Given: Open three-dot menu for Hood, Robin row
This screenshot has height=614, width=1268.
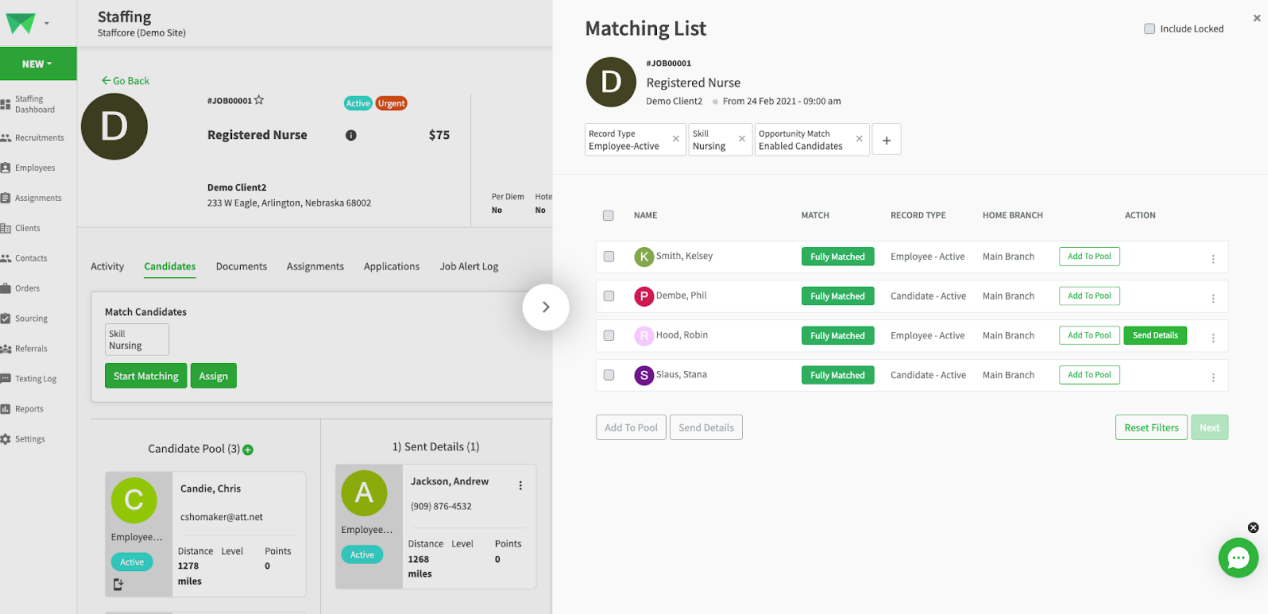Looking at the screenshot, I should tap(1213, 338).
